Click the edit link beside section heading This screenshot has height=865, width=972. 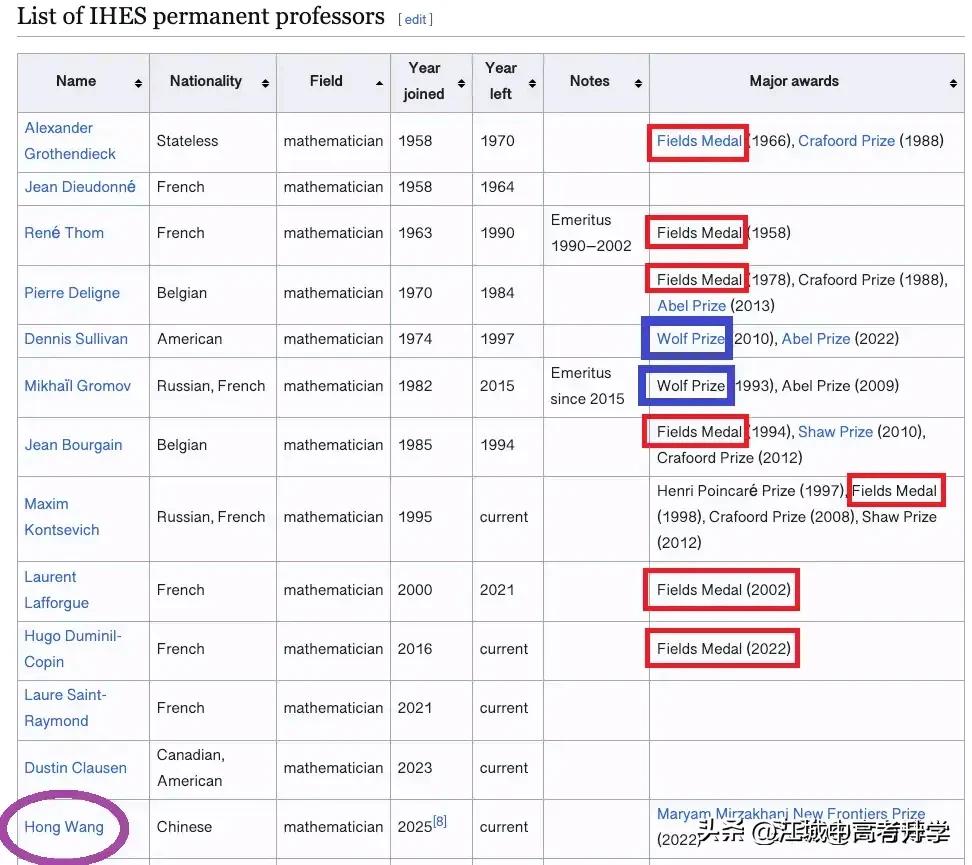coord(415,19)
